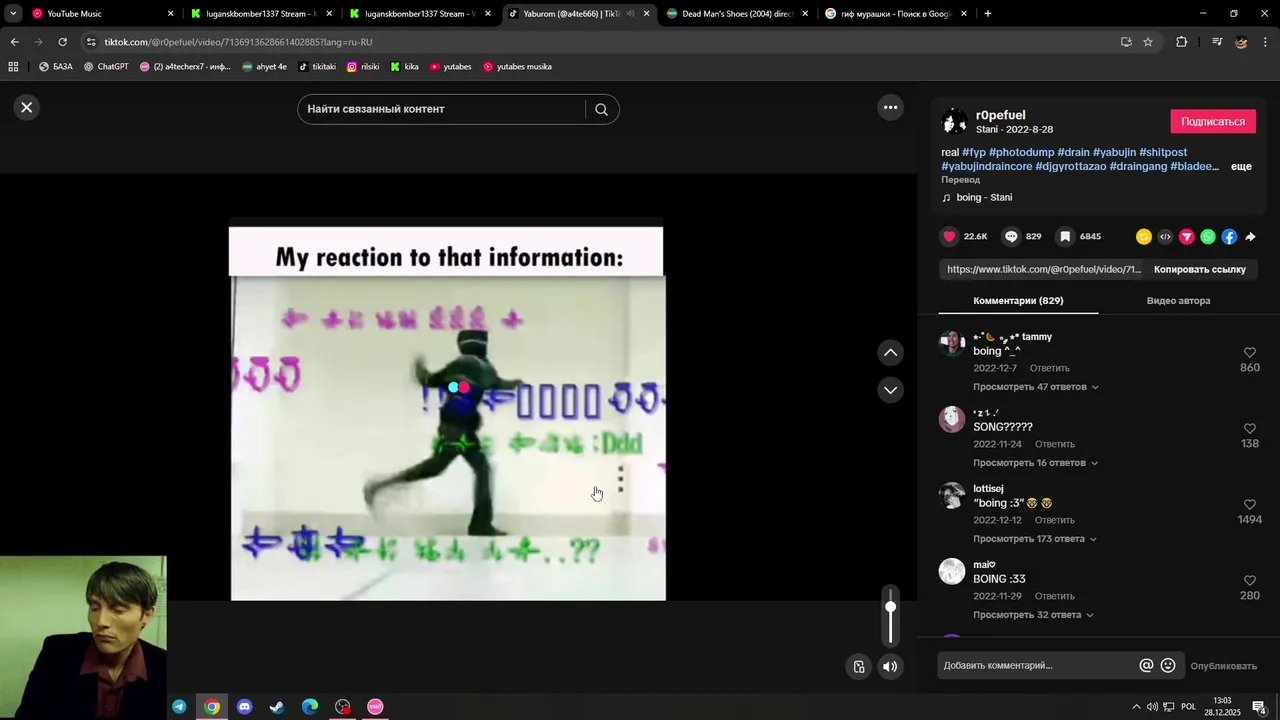The image size is (1280, 720).
Task: Like the video with the heart icon
Action: point(949,236)
